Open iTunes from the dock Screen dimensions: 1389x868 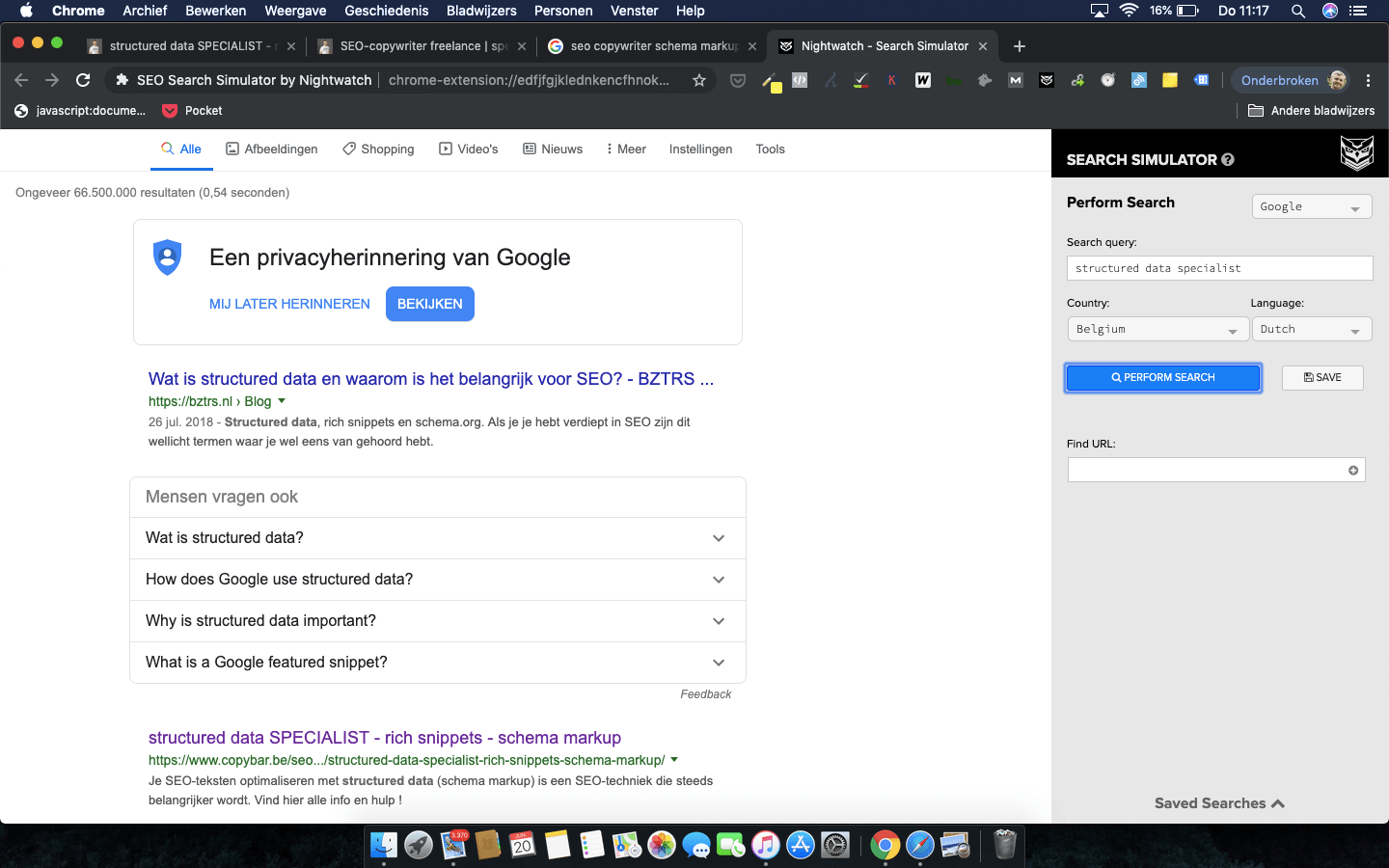coord(766,845)
